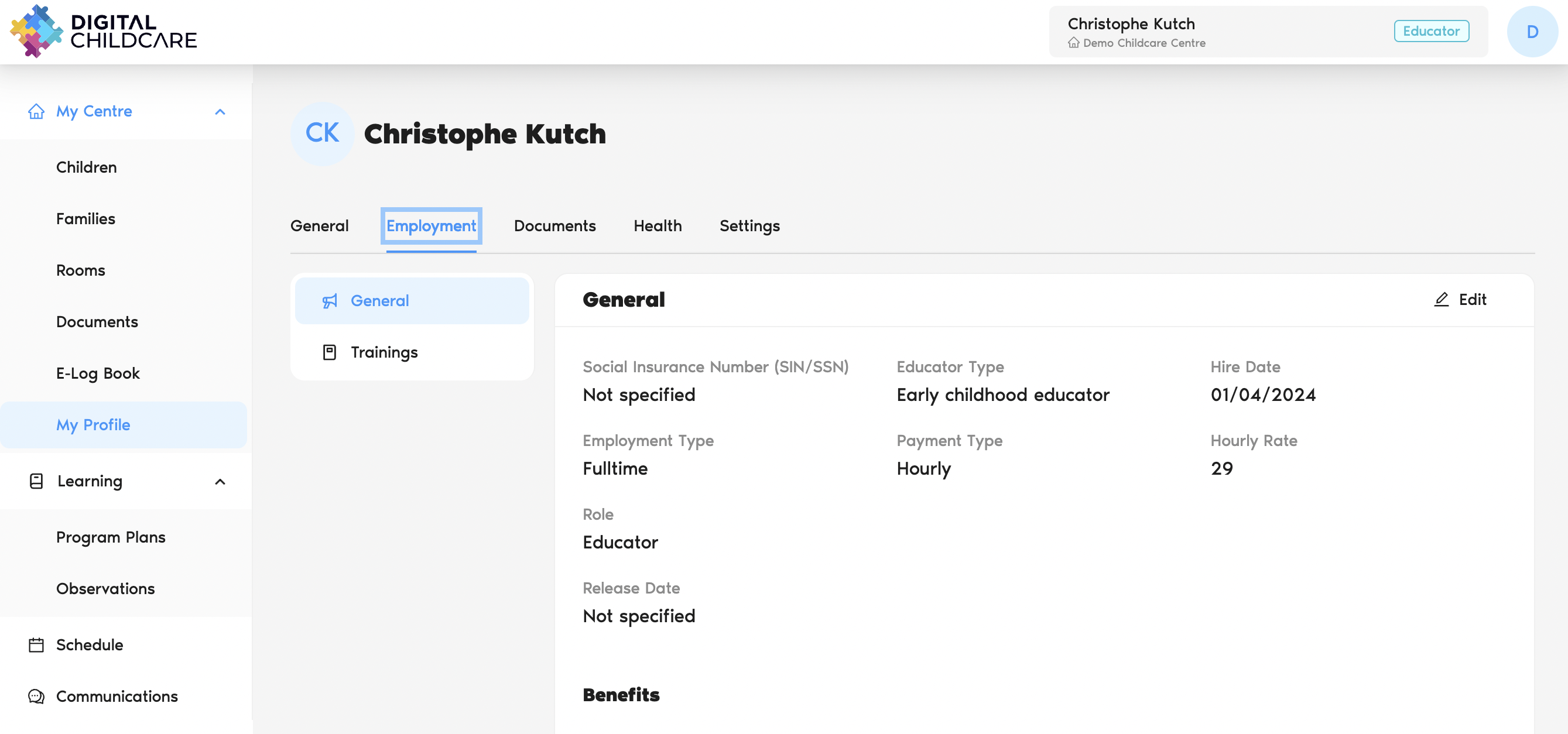This screenshot has width=1568, height=734.
Task: Collapse the My Centre section chevron
Action: (x=220, y=112)
